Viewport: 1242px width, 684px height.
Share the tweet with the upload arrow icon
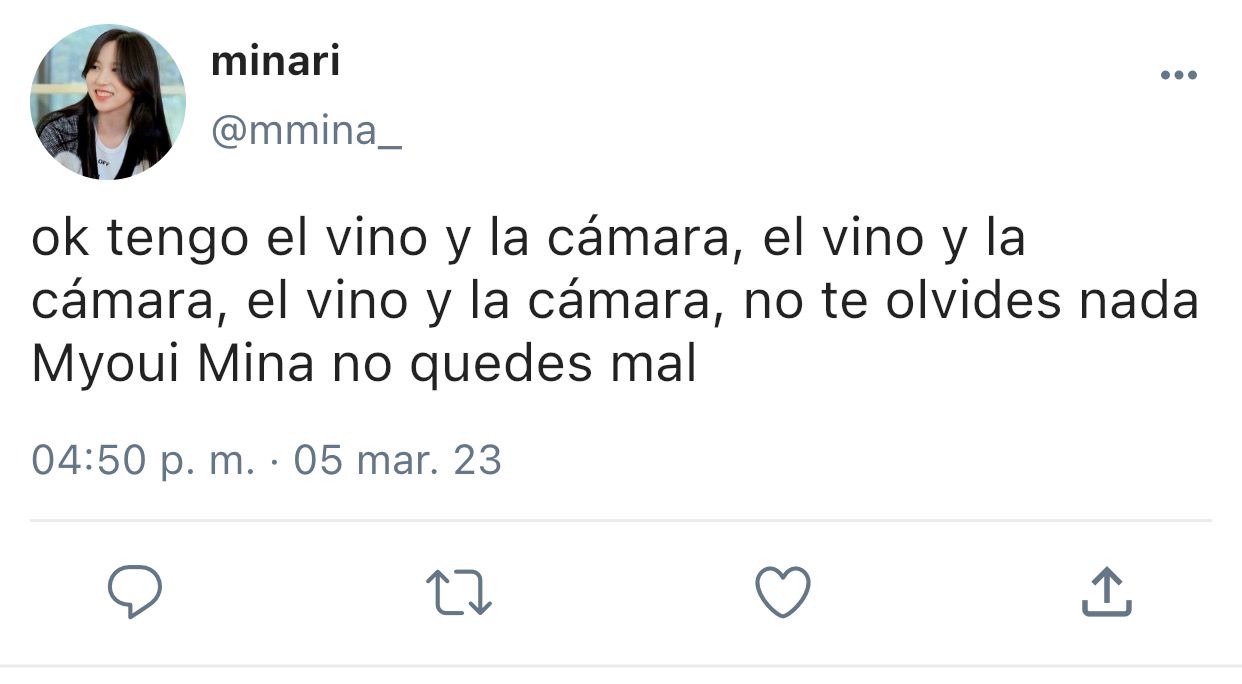(1107, 592)
